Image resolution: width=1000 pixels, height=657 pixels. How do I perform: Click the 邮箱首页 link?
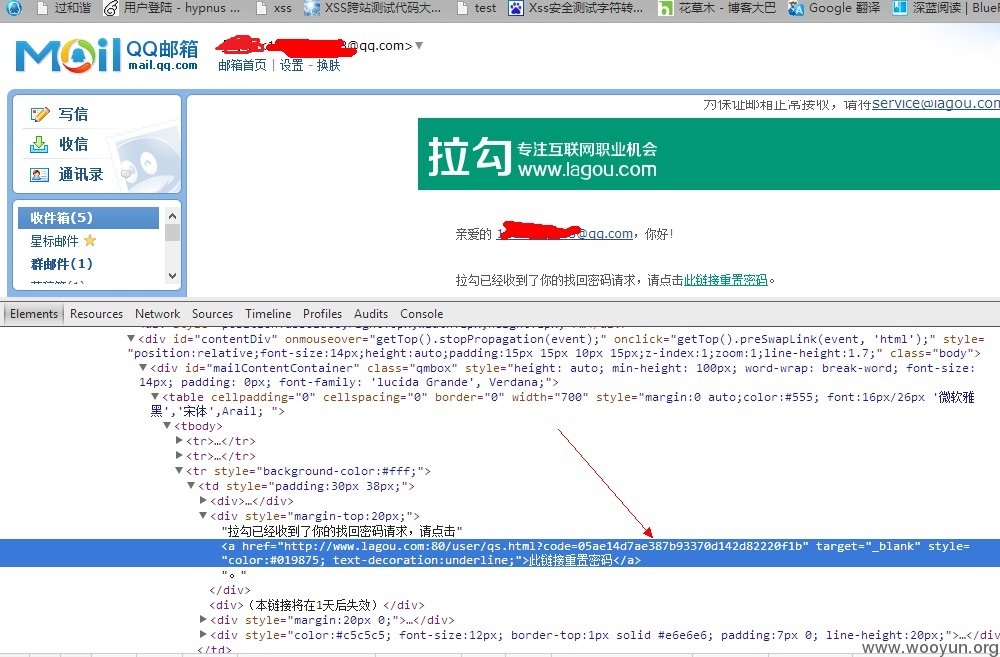(242, 65)
